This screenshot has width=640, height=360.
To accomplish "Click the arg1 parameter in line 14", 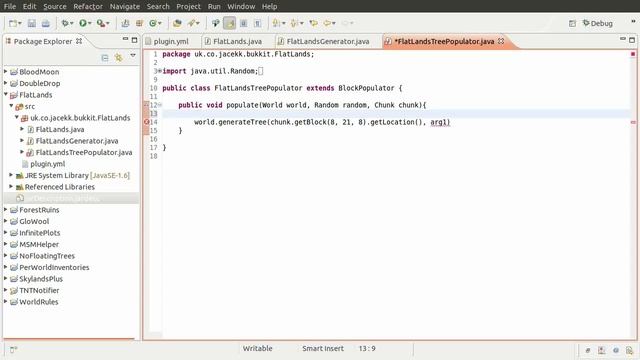I will tap(440, 122).
